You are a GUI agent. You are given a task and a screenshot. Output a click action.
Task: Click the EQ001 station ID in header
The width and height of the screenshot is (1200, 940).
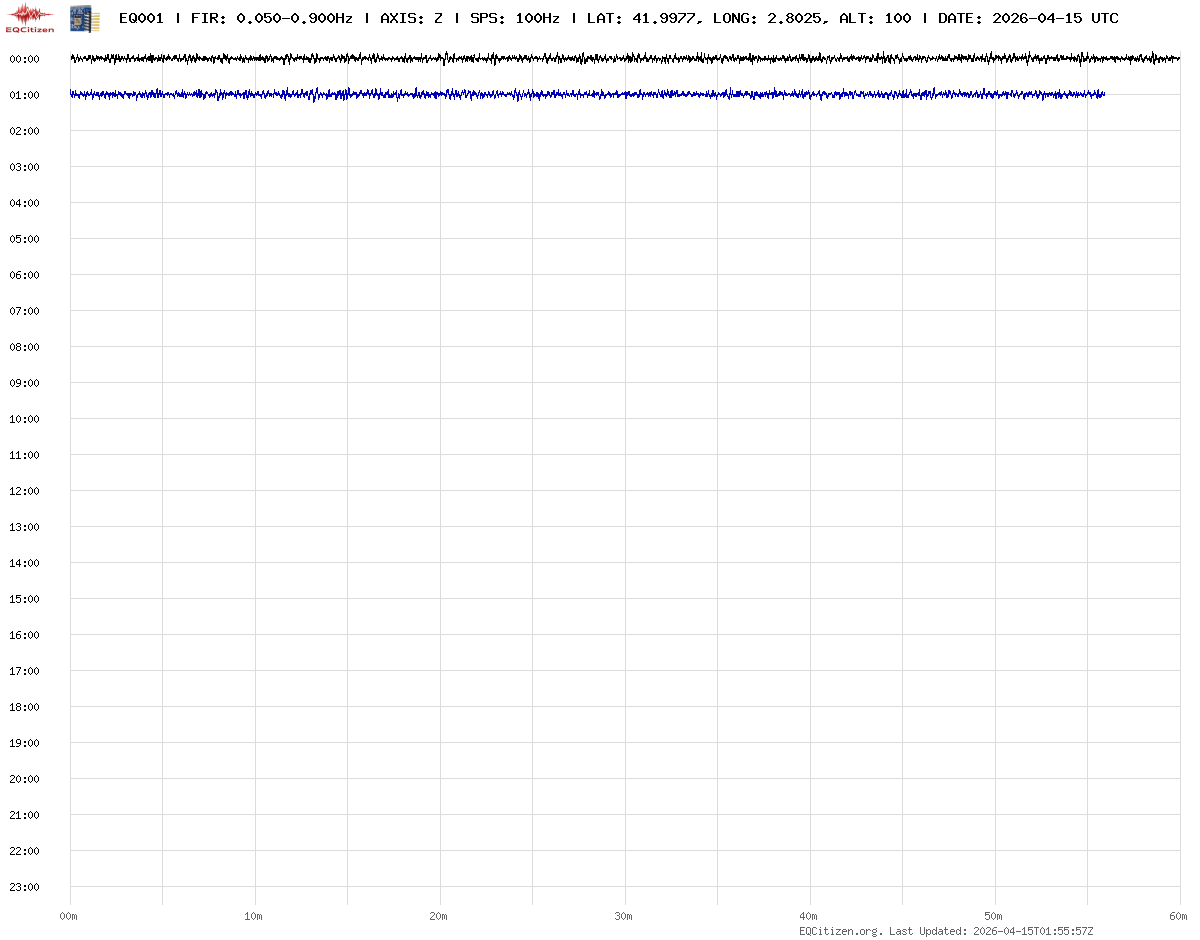click(141, 18)
